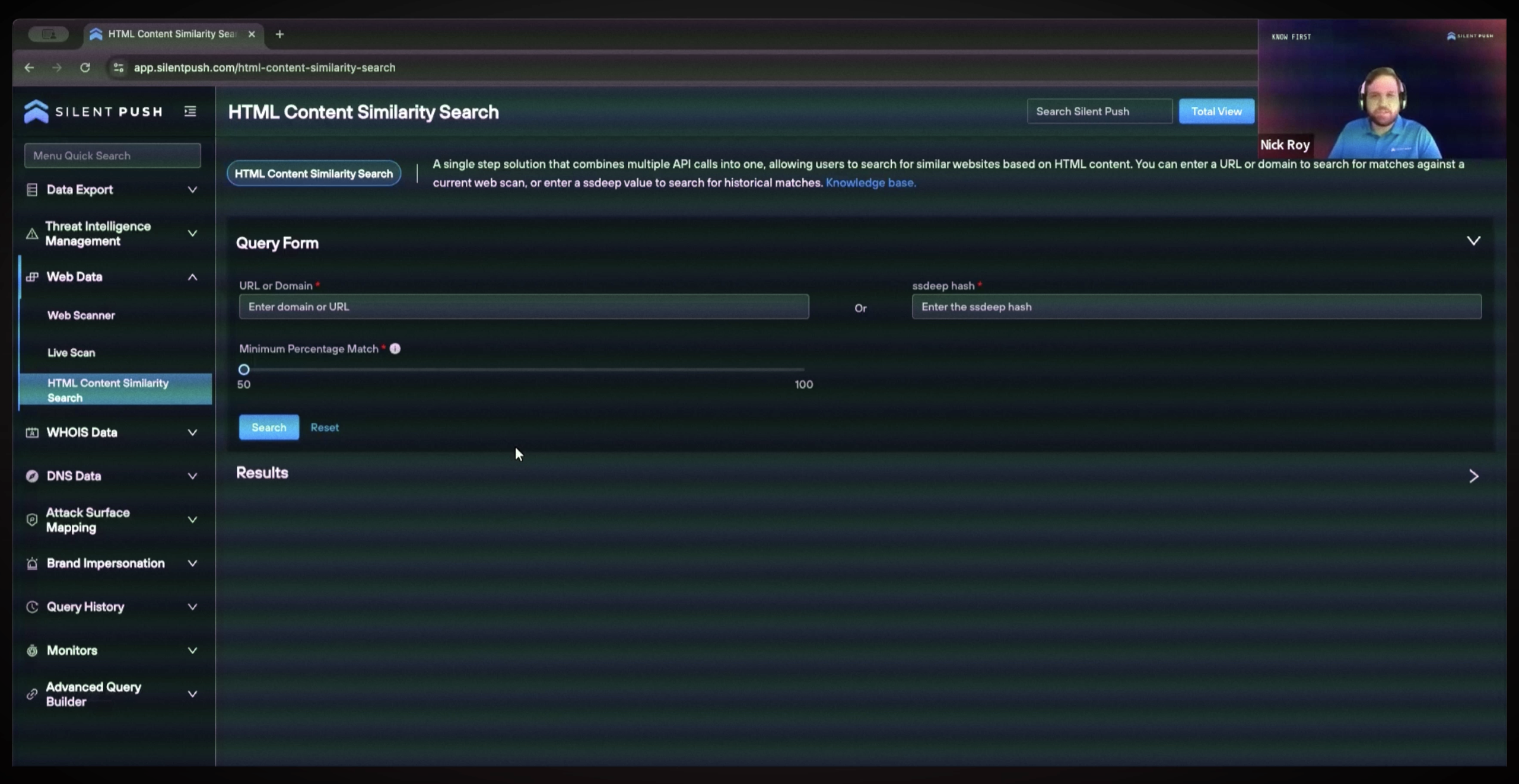
Task: Click the Silent Push logo icon
Action: [36, 111]
